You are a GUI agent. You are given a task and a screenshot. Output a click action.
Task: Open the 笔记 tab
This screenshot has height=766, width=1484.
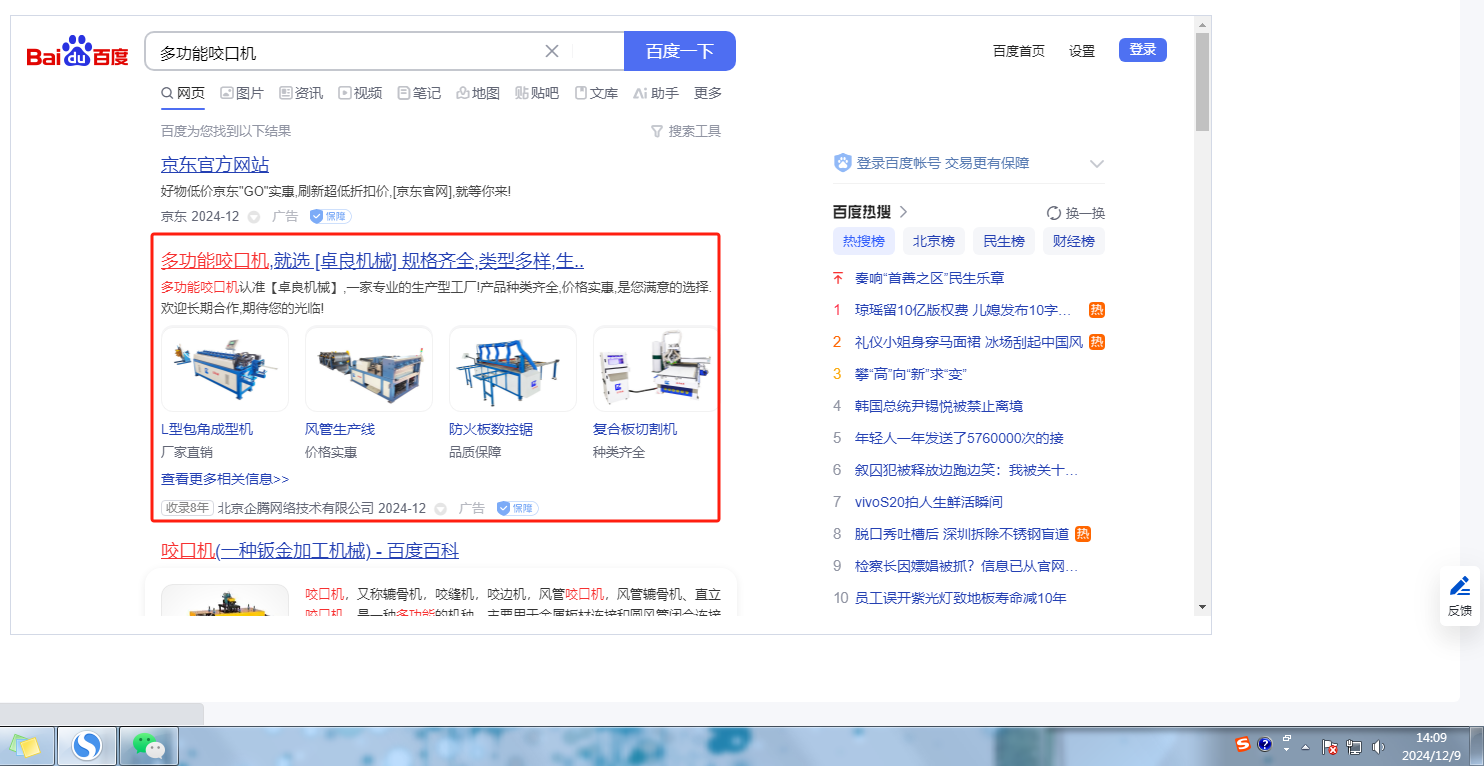[419, 93]
